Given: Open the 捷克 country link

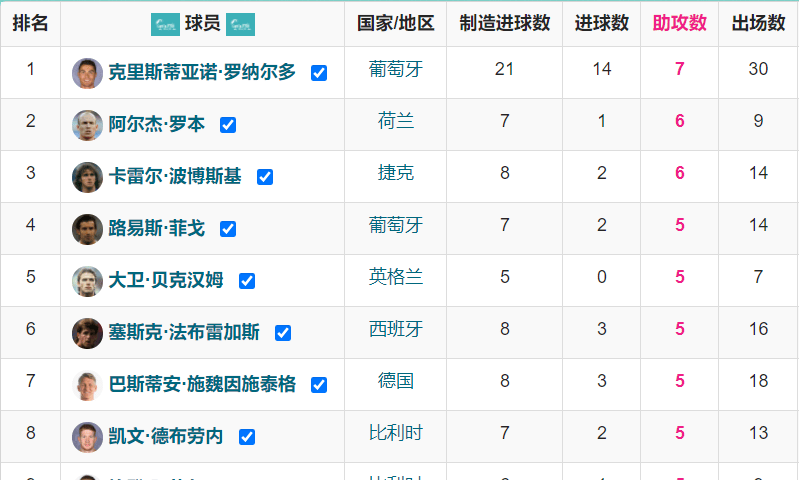Looking at the screenshot, I should point(396,173).
